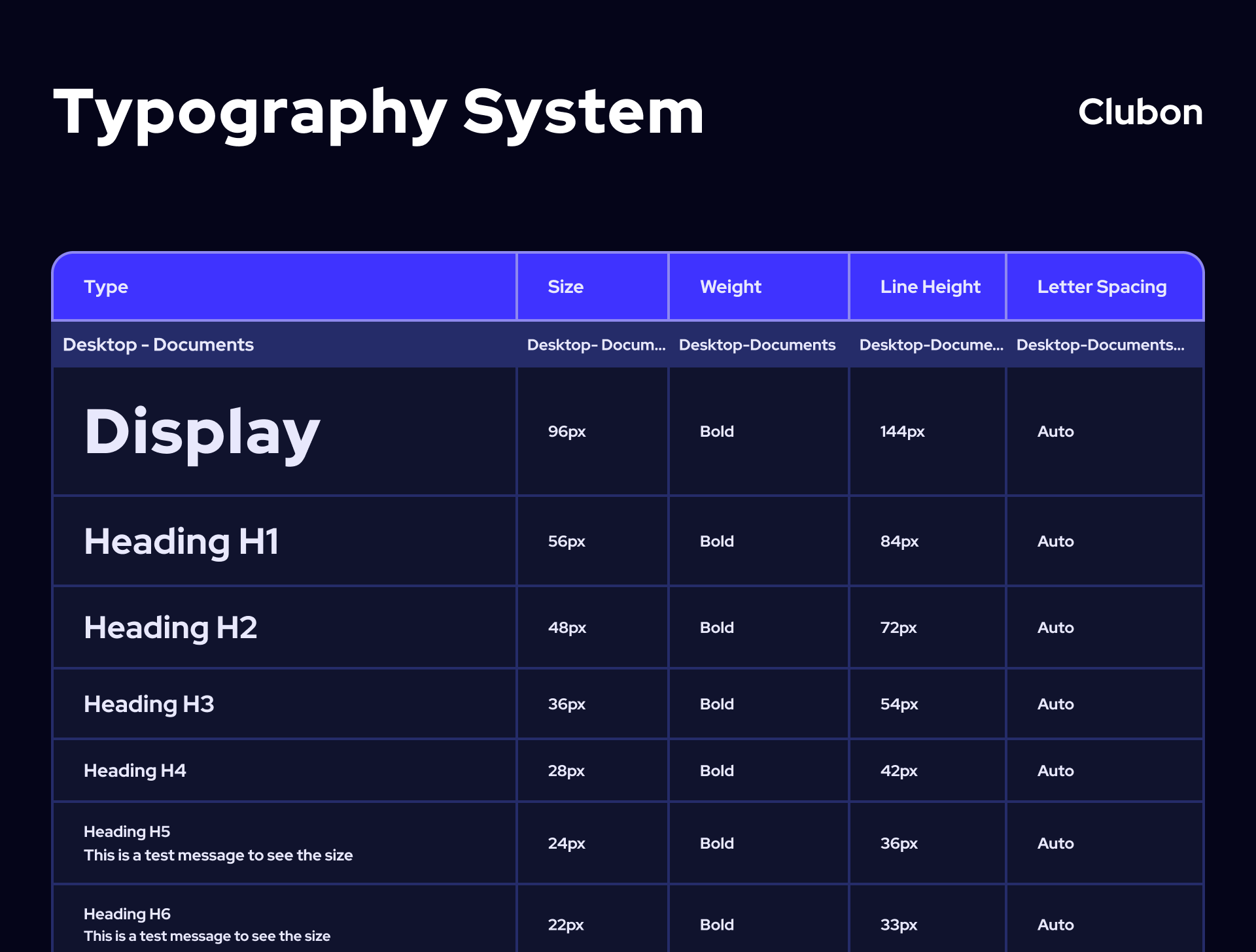Click the Heading H5 label
Screen dimensions: 1256x952
[x=127, y=832]
